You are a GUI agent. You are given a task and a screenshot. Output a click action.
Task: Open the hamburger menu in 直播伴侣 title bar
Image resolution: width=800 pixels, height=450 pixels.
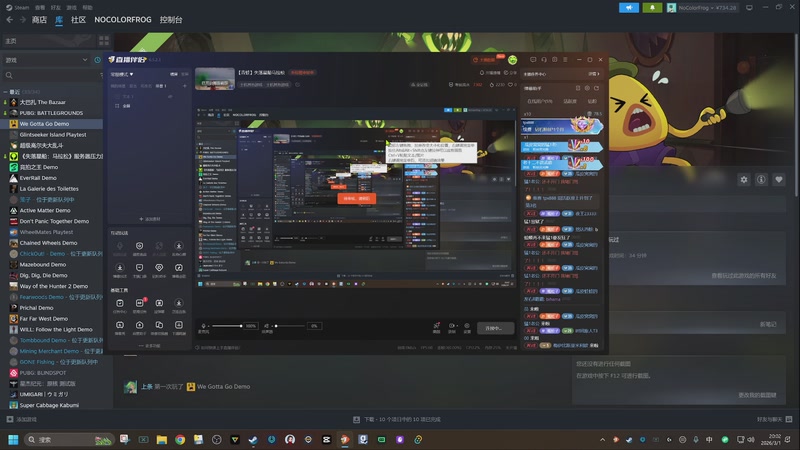(x=565, y=60)
